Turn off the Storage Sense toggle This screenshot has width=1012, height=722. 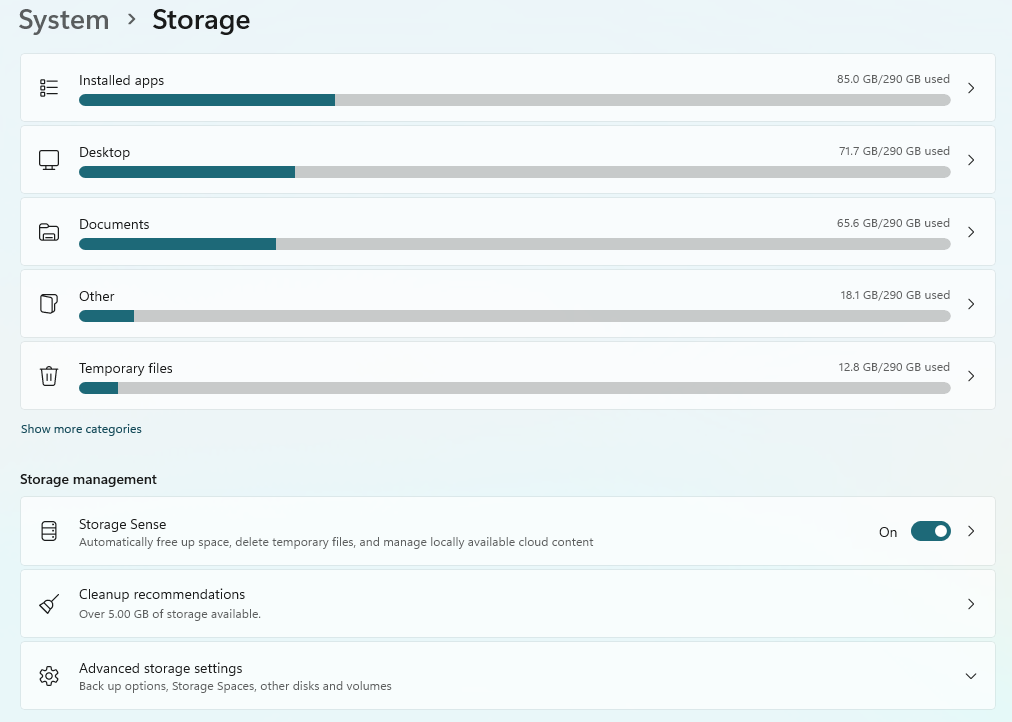click(x=931, y=531)
